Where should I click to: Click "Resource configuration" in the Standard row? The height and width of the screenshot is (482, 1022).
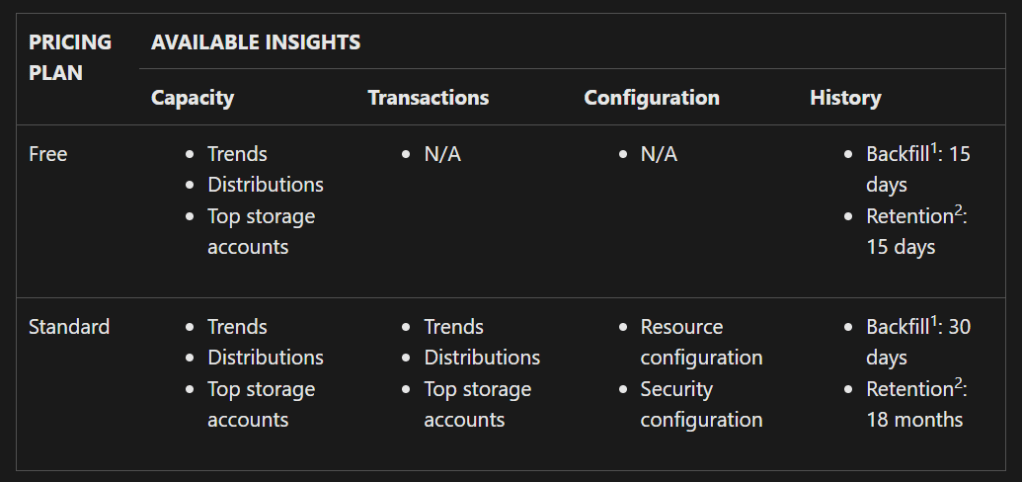click(701, 342)
